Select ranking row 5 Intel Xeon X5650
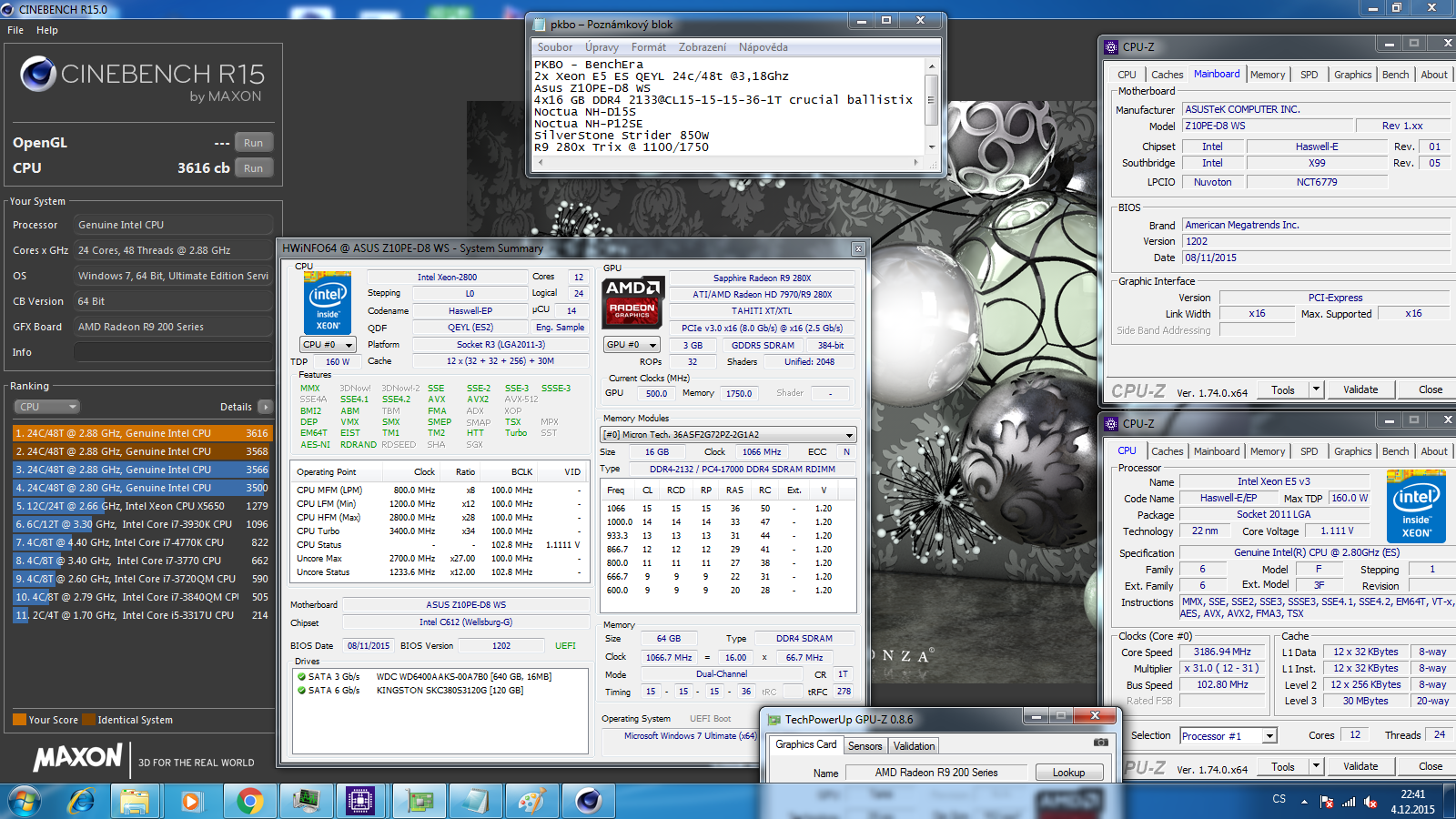 click(142, 506)
